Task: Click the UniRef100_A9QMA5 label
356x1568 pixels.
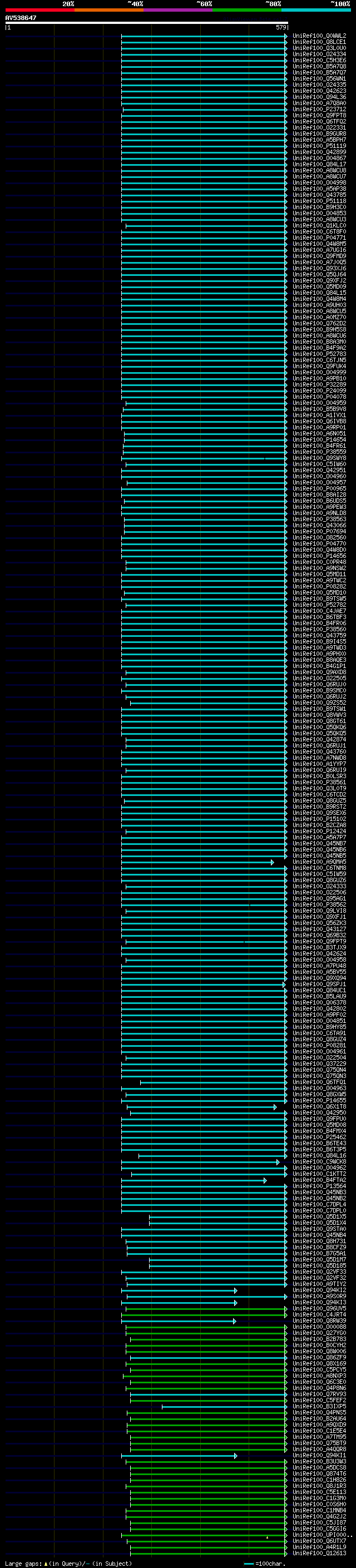Action: 319,862
